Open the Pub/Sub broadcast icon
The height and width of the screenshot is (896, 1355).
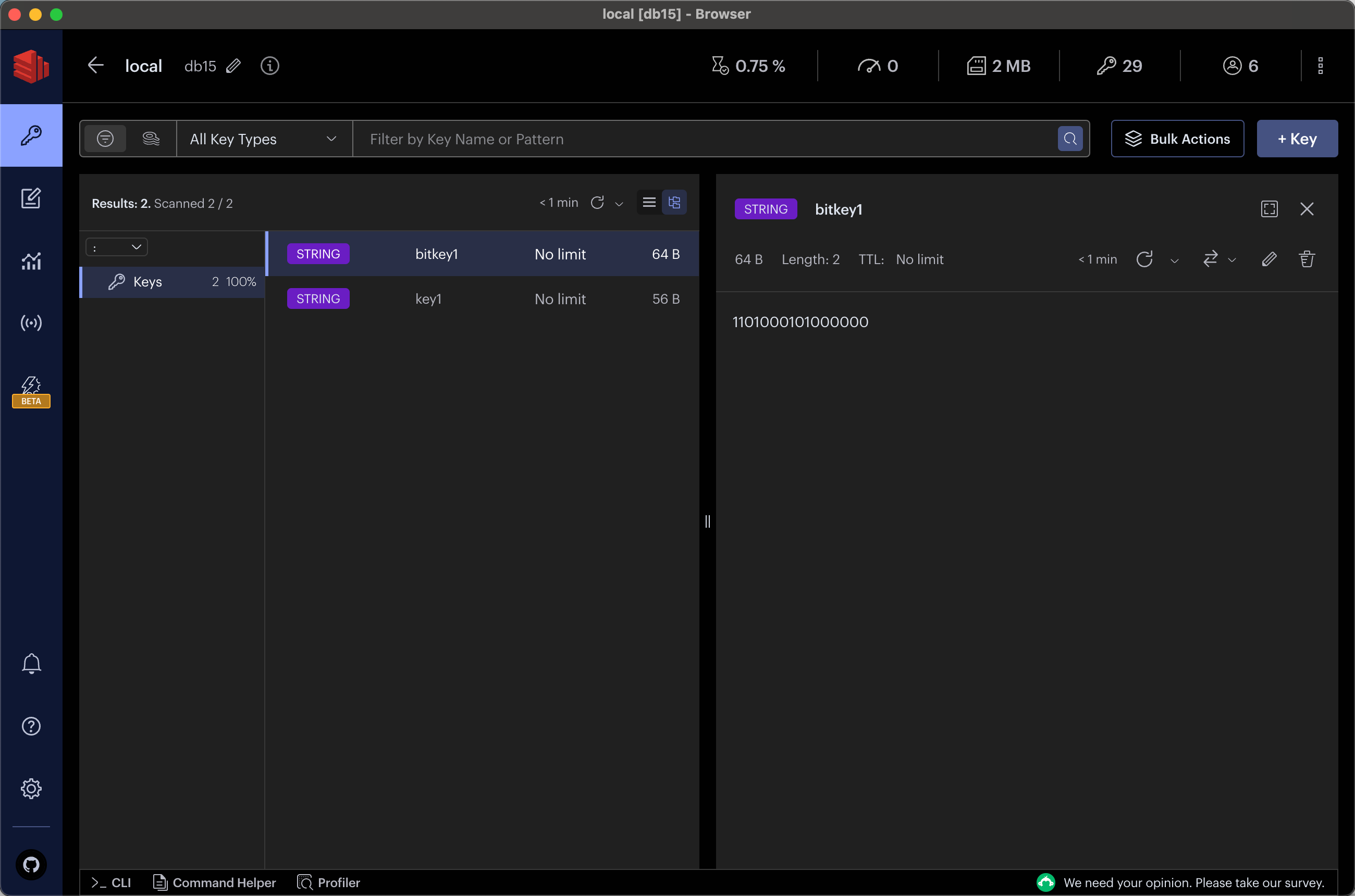tap(31, 323)
